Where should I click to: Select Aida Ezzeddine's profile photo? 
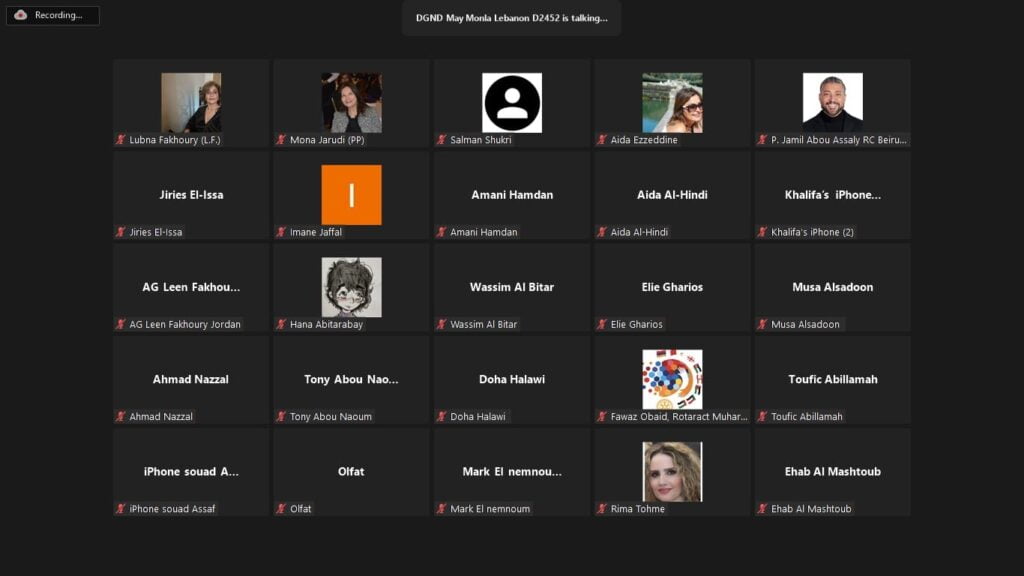pyautogui.click(x=672, y=103)
